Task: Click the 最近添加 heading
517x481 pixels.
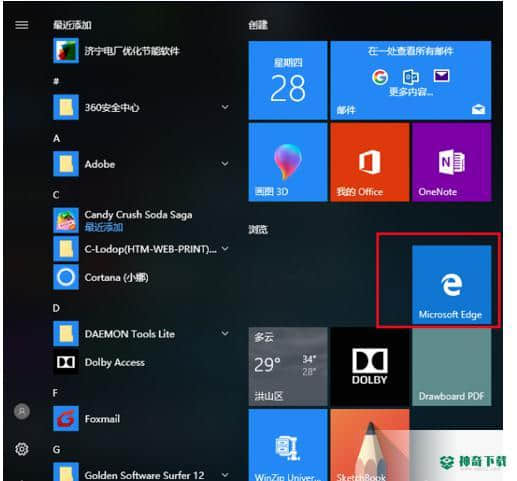Action: 72,25
